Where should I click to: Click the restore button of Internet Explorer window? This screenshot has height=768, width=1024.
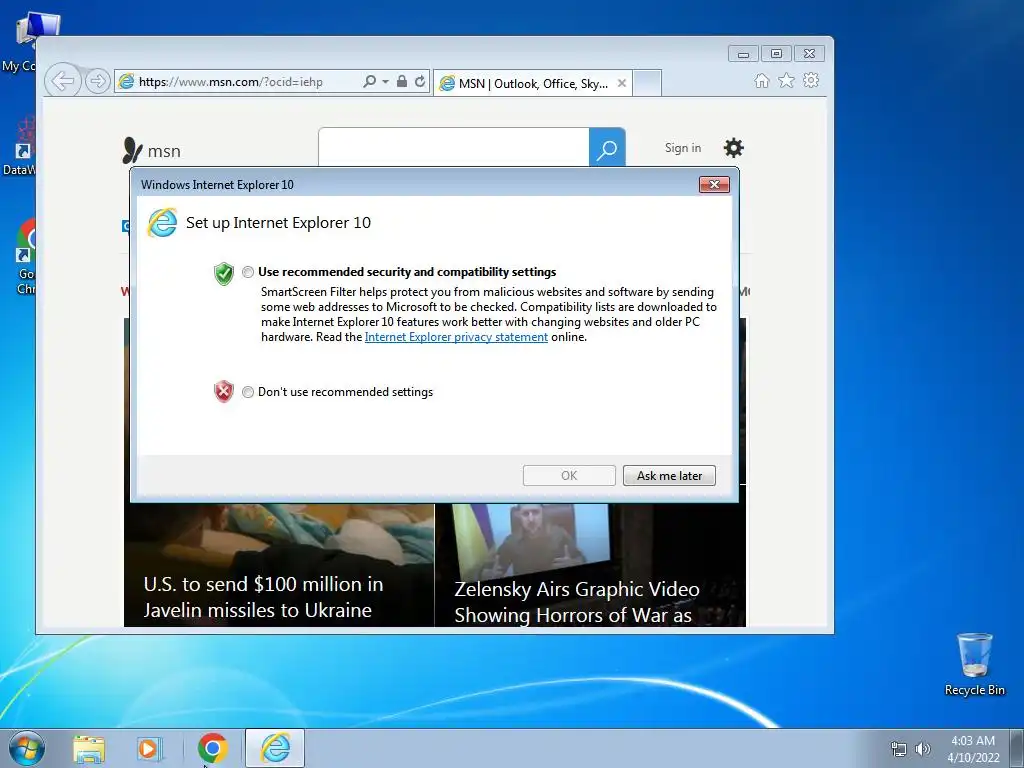[x=776, y=54]
